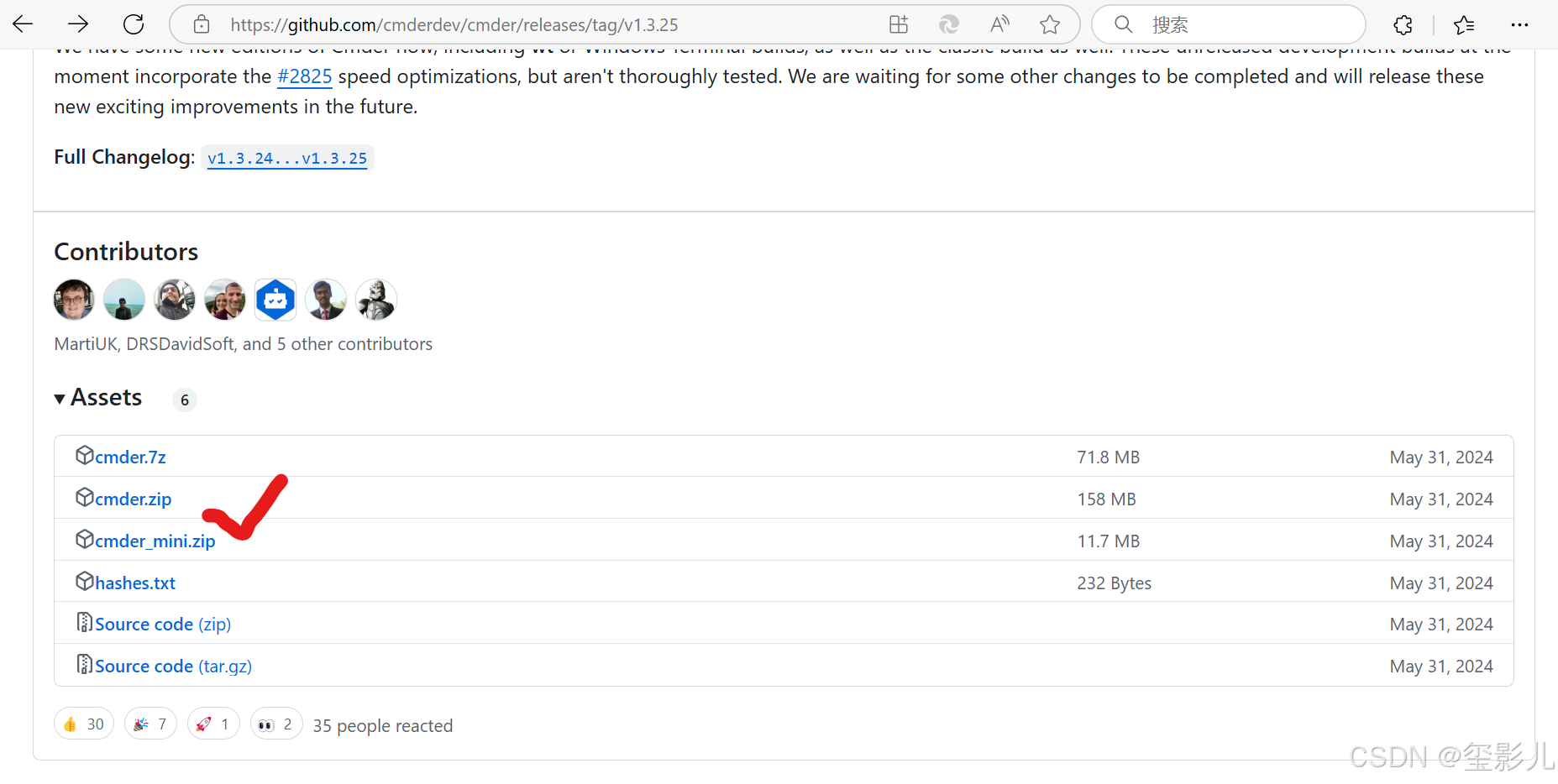The height and width of the screenshot is (784, 1558).
Task: Toggle the party popper reaction with 7
Action: (x=150, y=724)
